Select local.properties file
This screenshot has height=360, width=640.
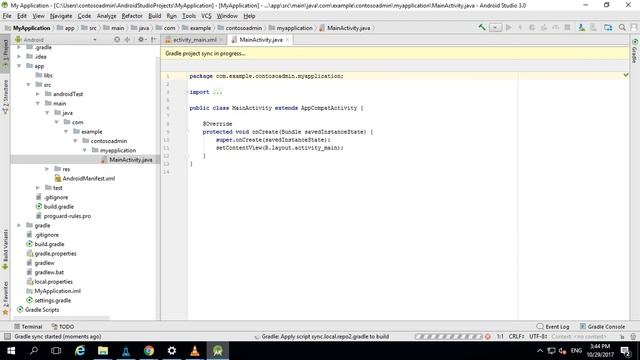coord(53,282)
